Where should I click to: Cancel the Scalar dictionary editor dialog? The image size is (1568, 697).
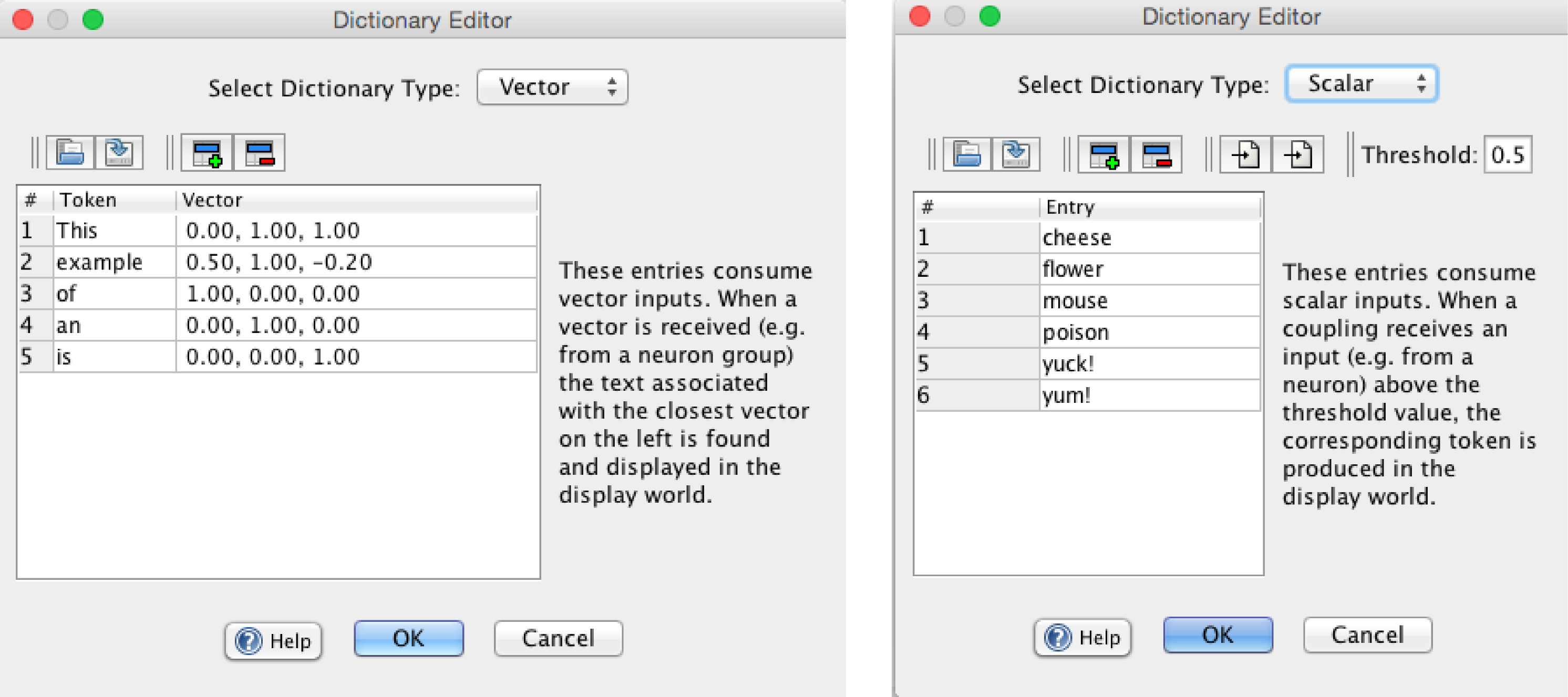point(1367,635)
